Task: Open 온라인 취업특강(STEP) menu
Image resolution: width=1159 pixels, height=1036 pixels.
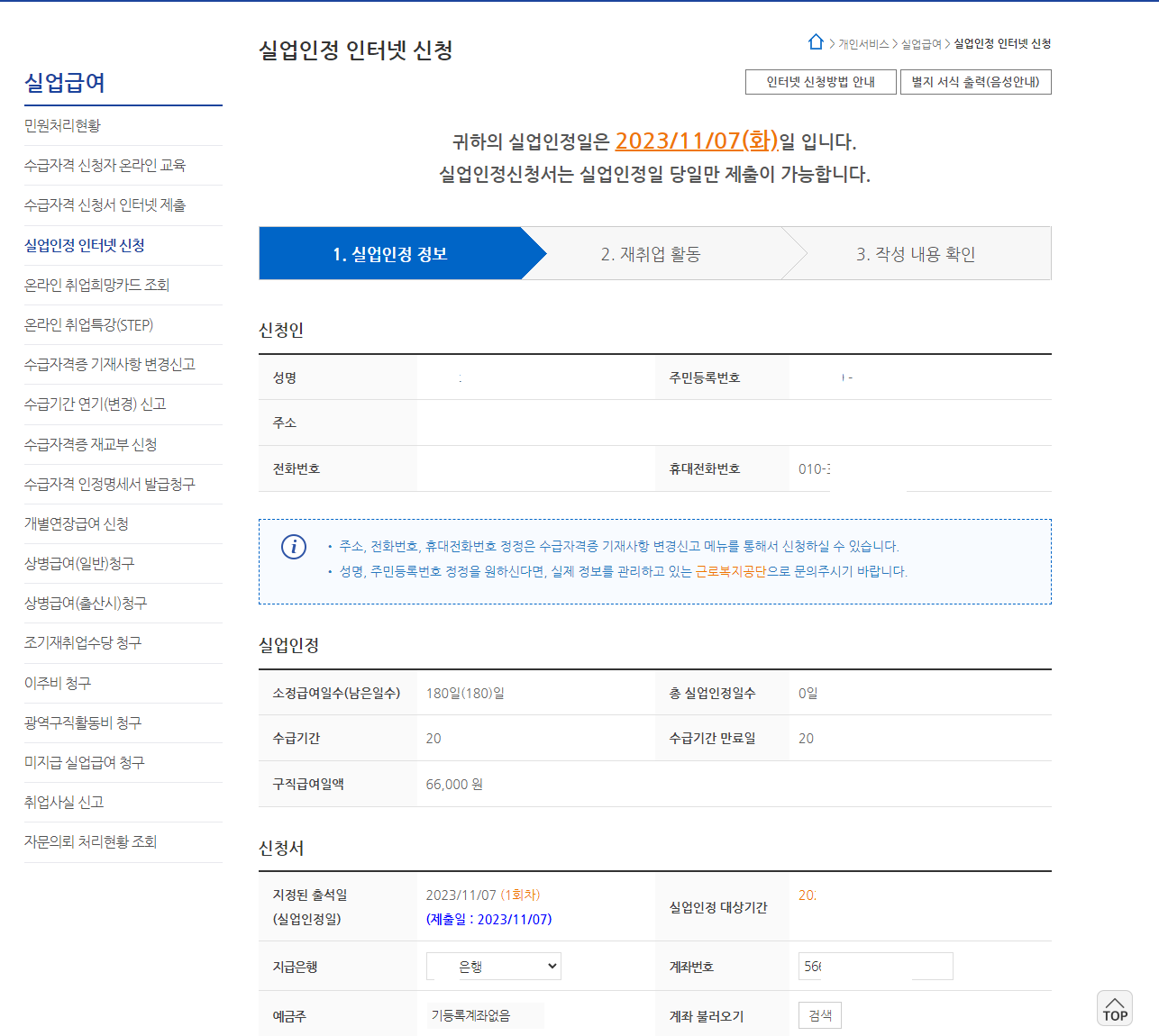Action: [88, 325]
